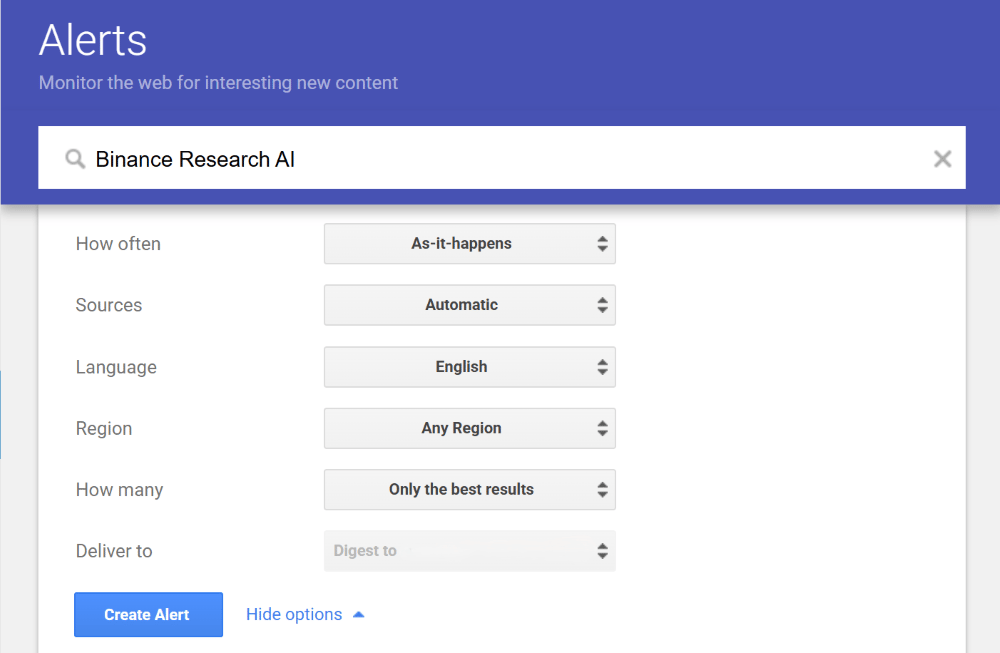Click the magnifying glass search icon
The width and height of the screenshot is (1000, 653).
pyautogui.click(x=75, y=159)
